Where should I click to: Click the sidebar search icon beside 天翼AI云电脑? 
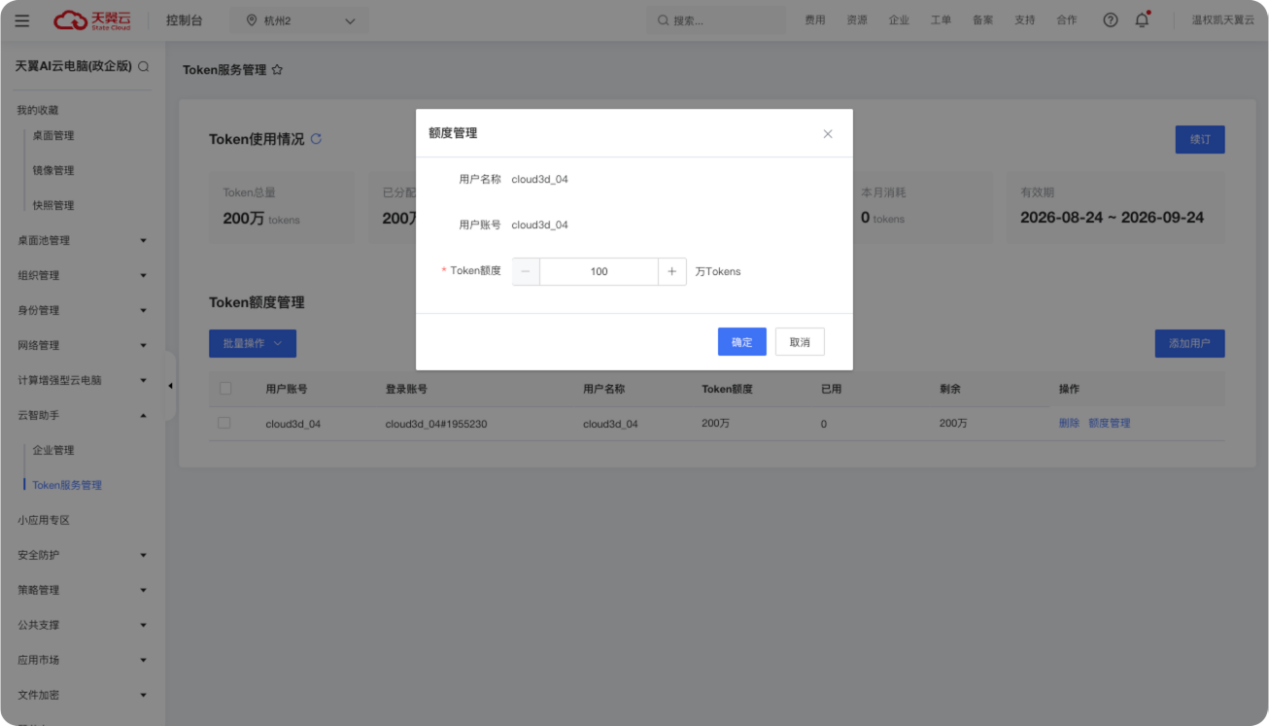144,67
